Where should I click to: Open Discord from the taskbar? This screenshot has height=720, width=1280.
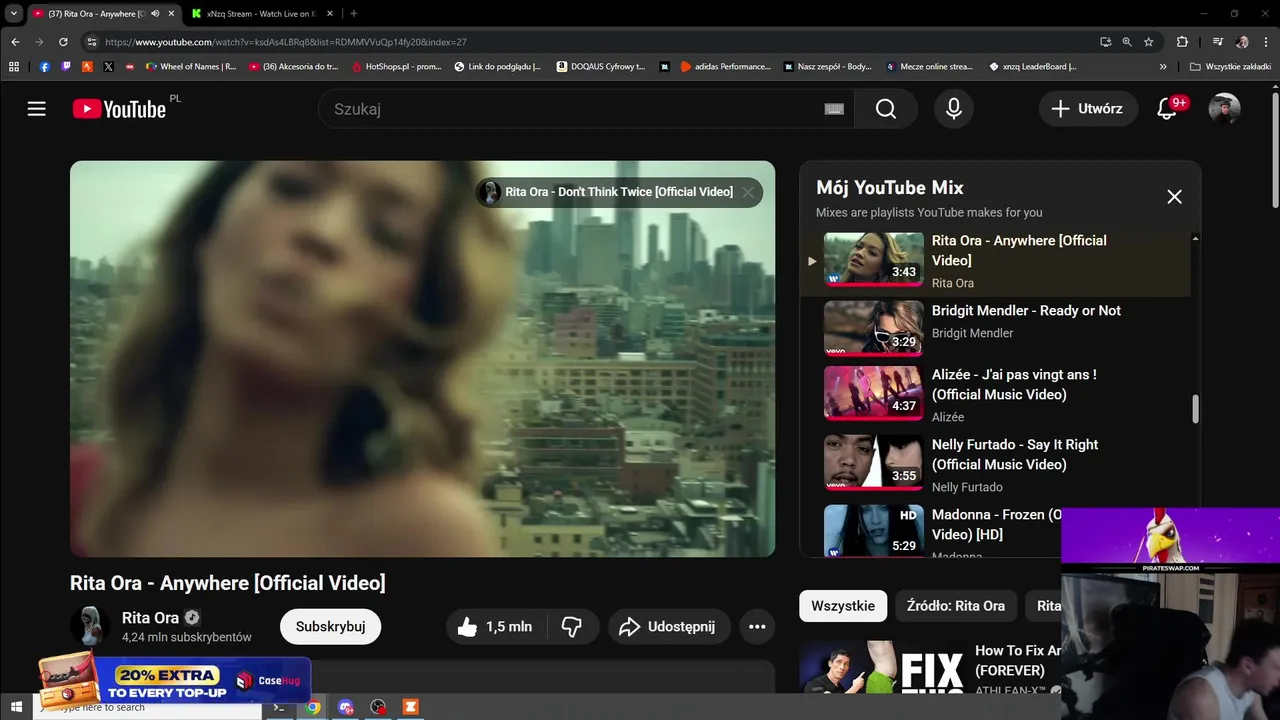(346, 707)
